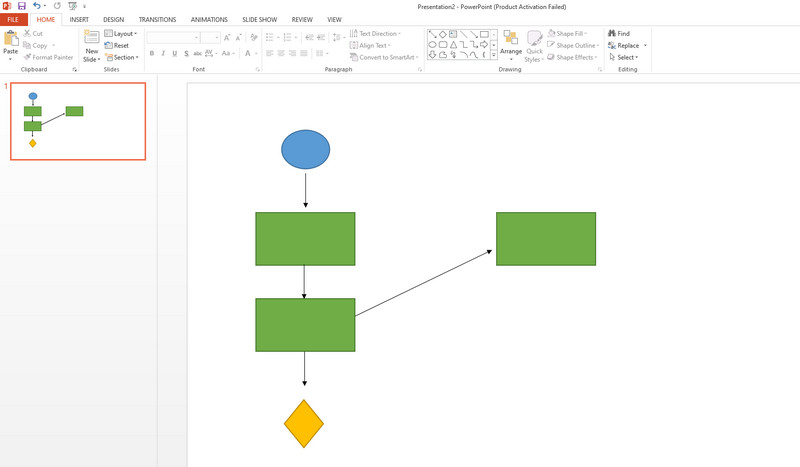Click Decrease List Level icon

tap(309, 37)
